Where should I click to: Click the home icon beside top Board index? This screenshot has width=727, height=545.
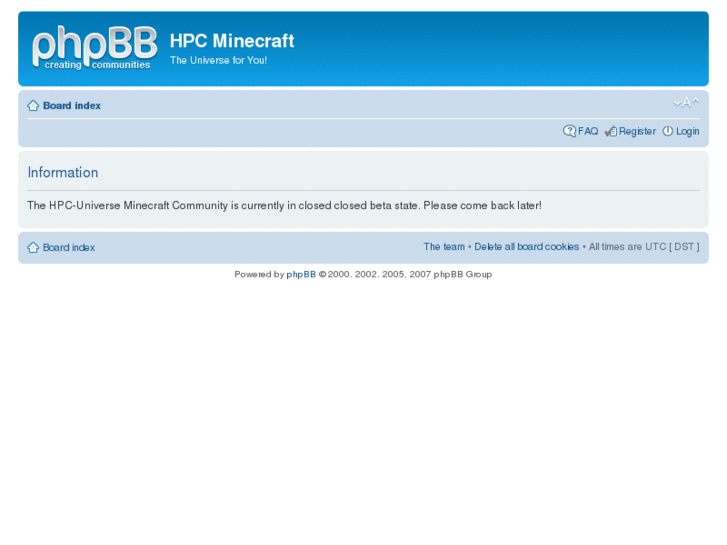click(x=33, y=106)
